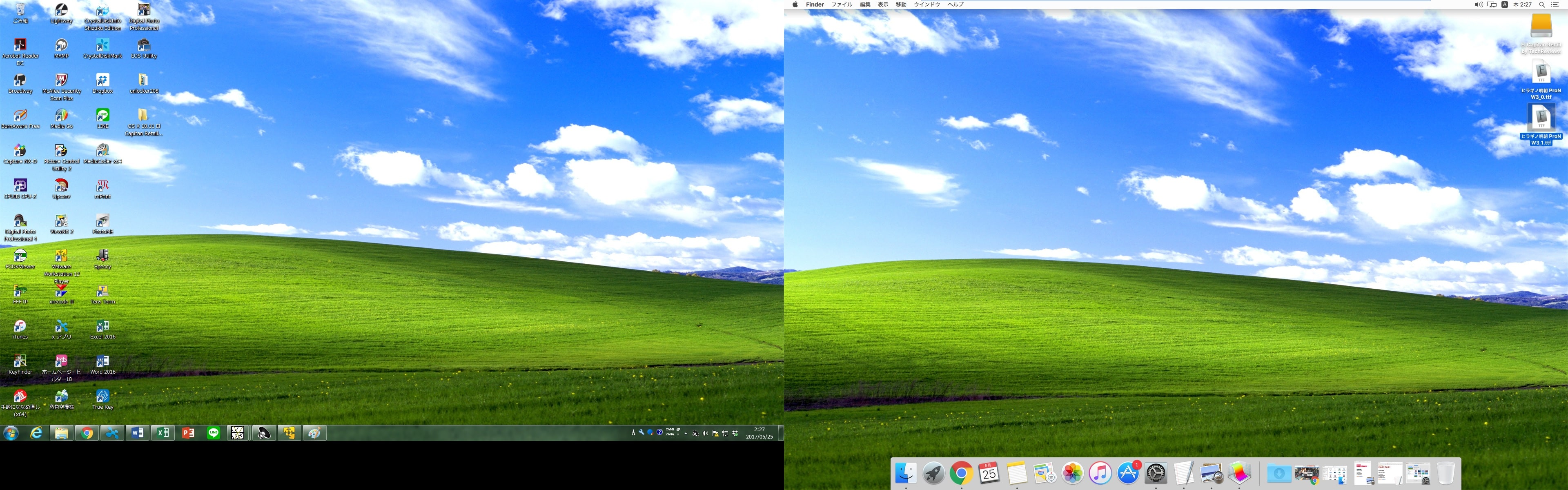Screen dimensions: 1568x490
Task: Open the True Key shortcut
Action: tap(103, 400)
